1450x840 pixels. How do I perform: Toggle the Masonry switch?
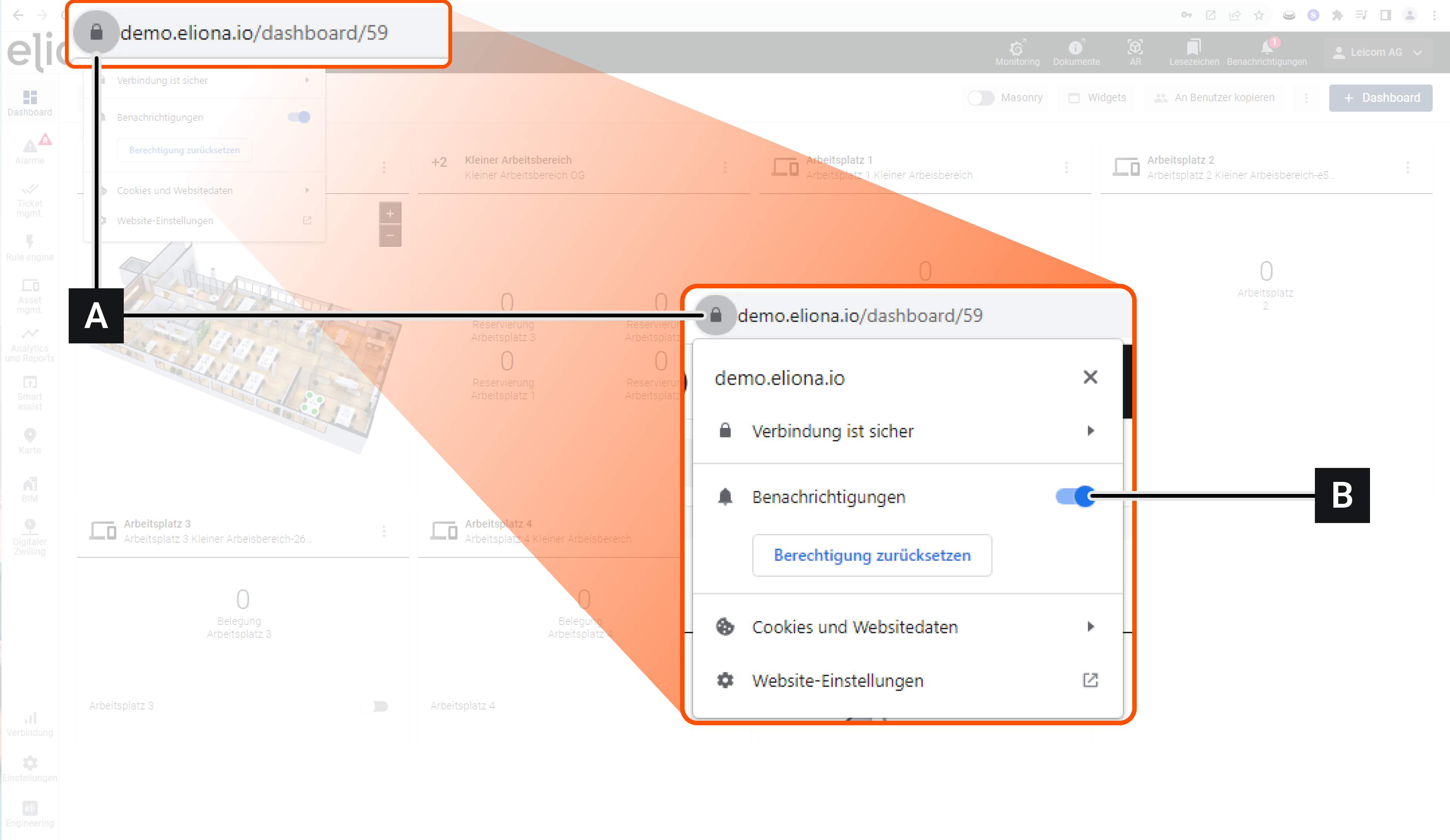[x=981, y=98]
